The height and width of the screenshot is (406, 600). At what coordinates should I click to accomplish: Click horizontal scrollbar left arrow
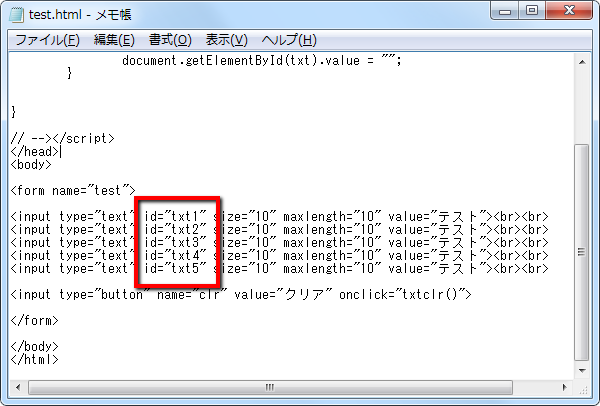(18, 387)
